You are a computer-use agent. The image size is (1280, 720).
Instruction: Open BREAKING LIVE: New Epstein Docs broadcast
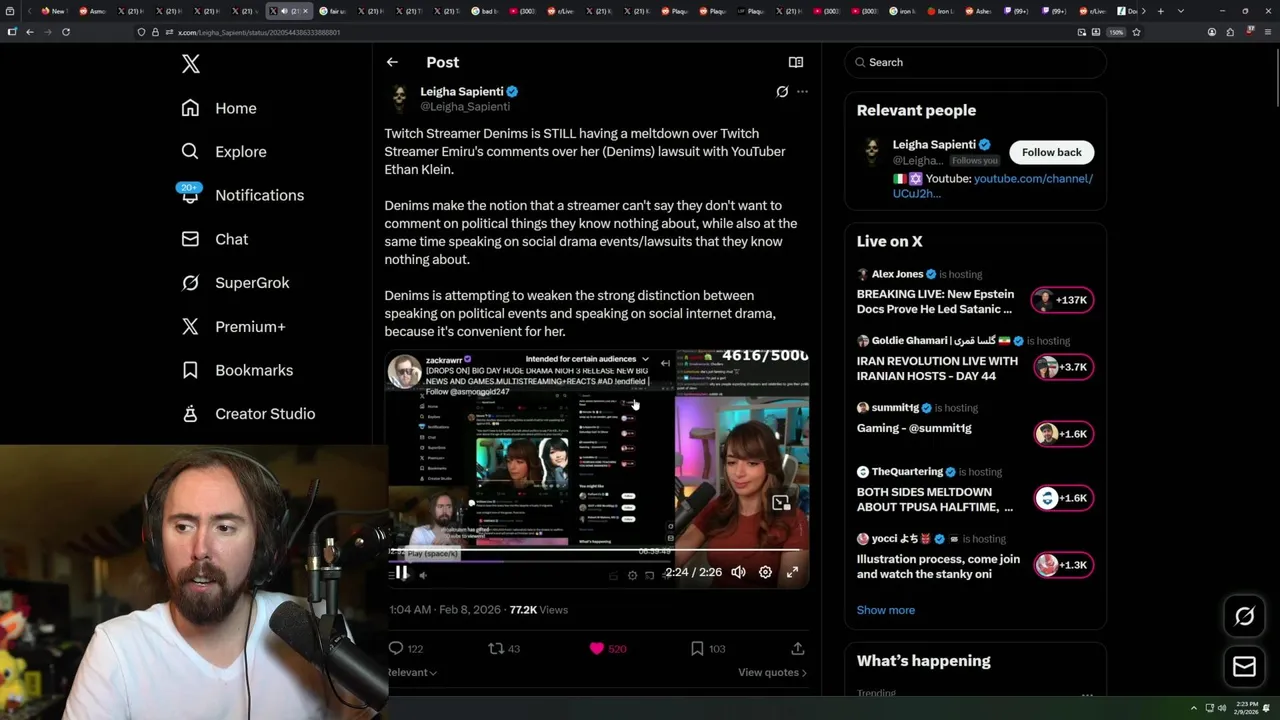[x=935, y=302]
